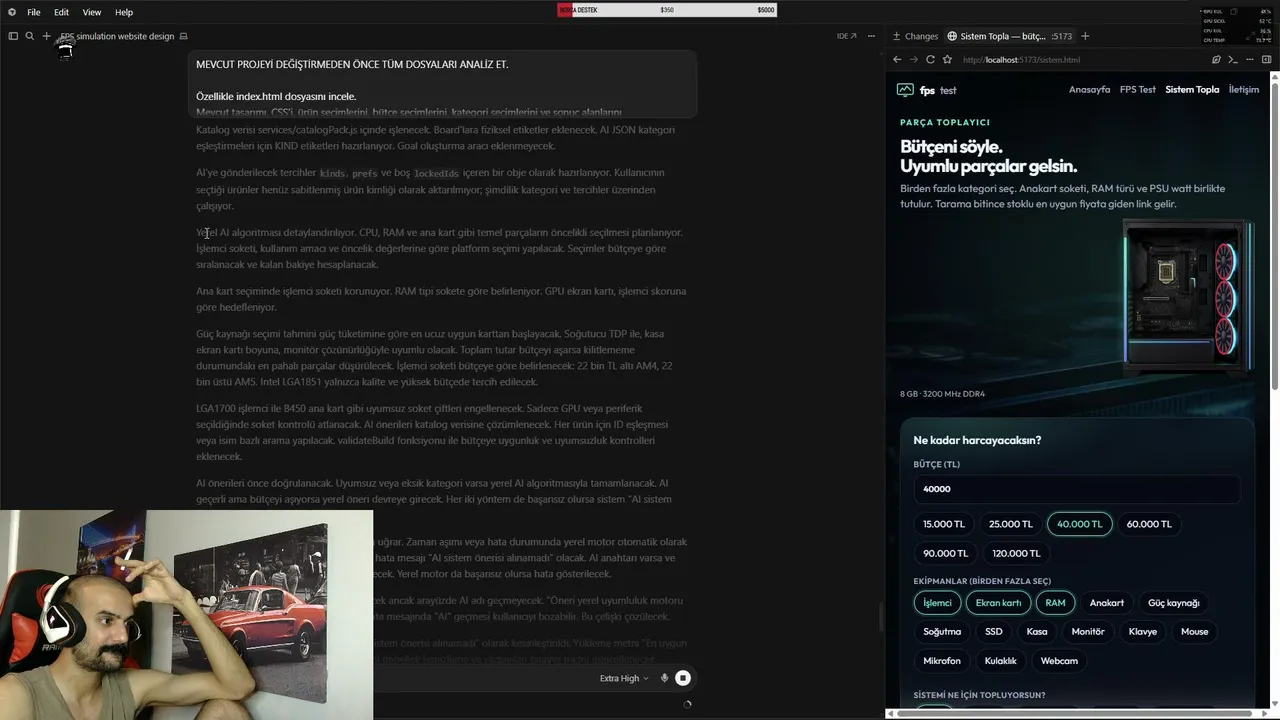Open search with the magnifier icon

pos(30,36)
